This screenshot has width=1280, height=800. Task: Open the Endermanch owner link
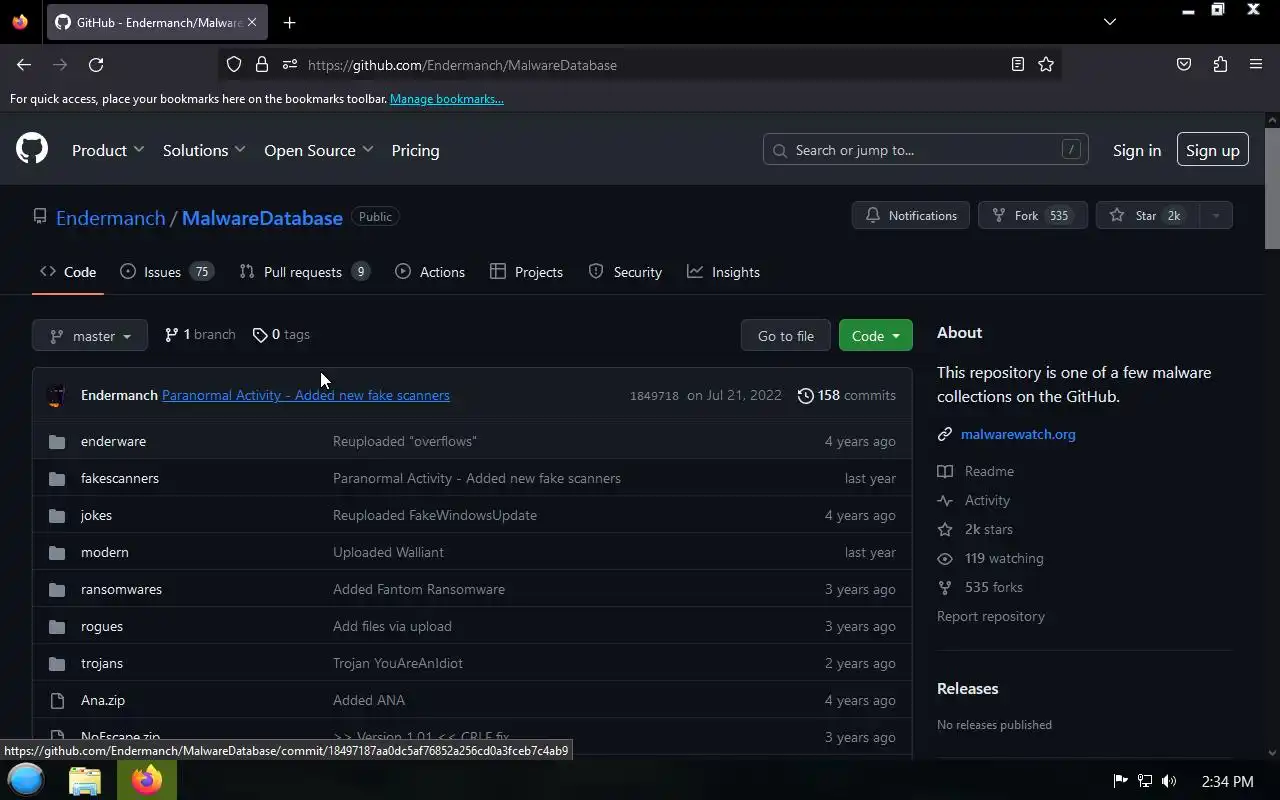pyautogui.click(x=111, y=218)
